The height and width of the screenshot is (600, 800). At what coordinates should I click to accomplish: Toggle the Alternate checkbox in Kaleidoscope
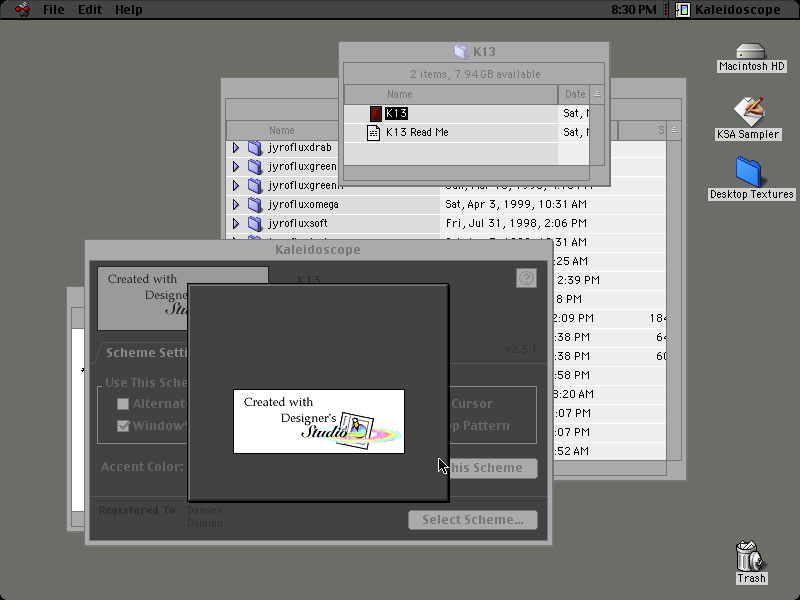(x=123, y=404)
